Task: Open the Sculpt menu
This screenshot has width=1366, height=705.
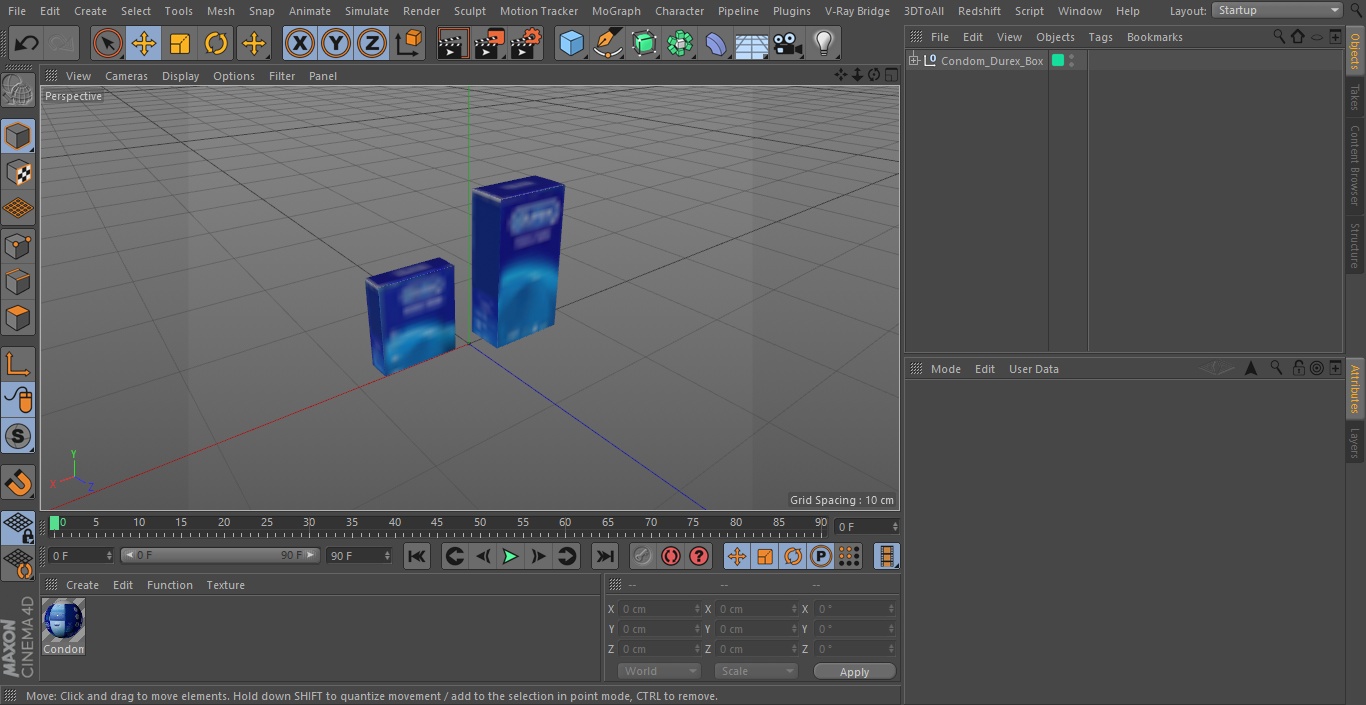Action: point(469,11)
